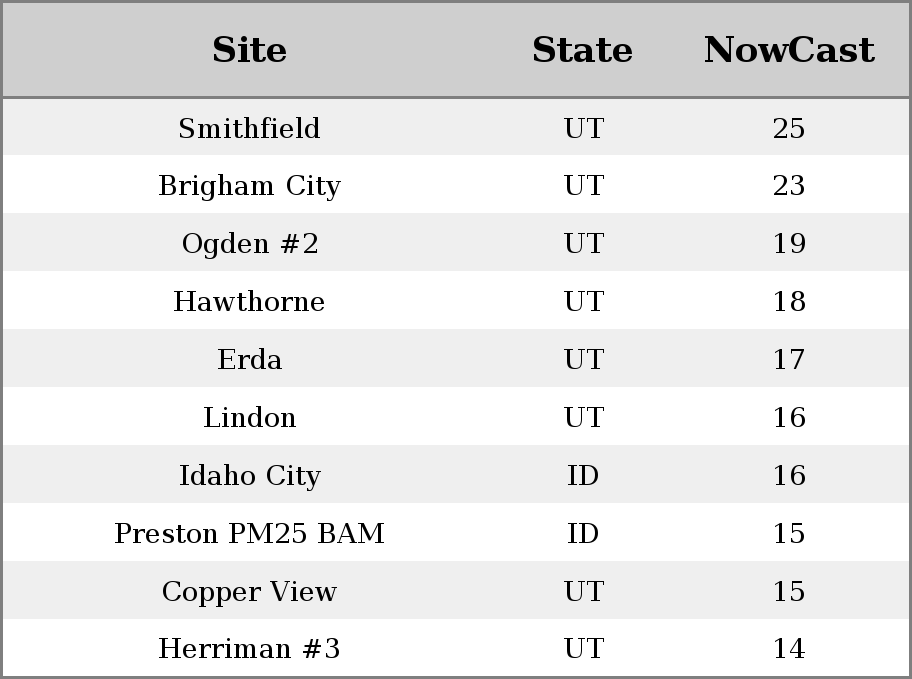Viewport: 912px width, 679px height.
Task: Pick the Ogden #2 site entry
Action: point(249,244)
